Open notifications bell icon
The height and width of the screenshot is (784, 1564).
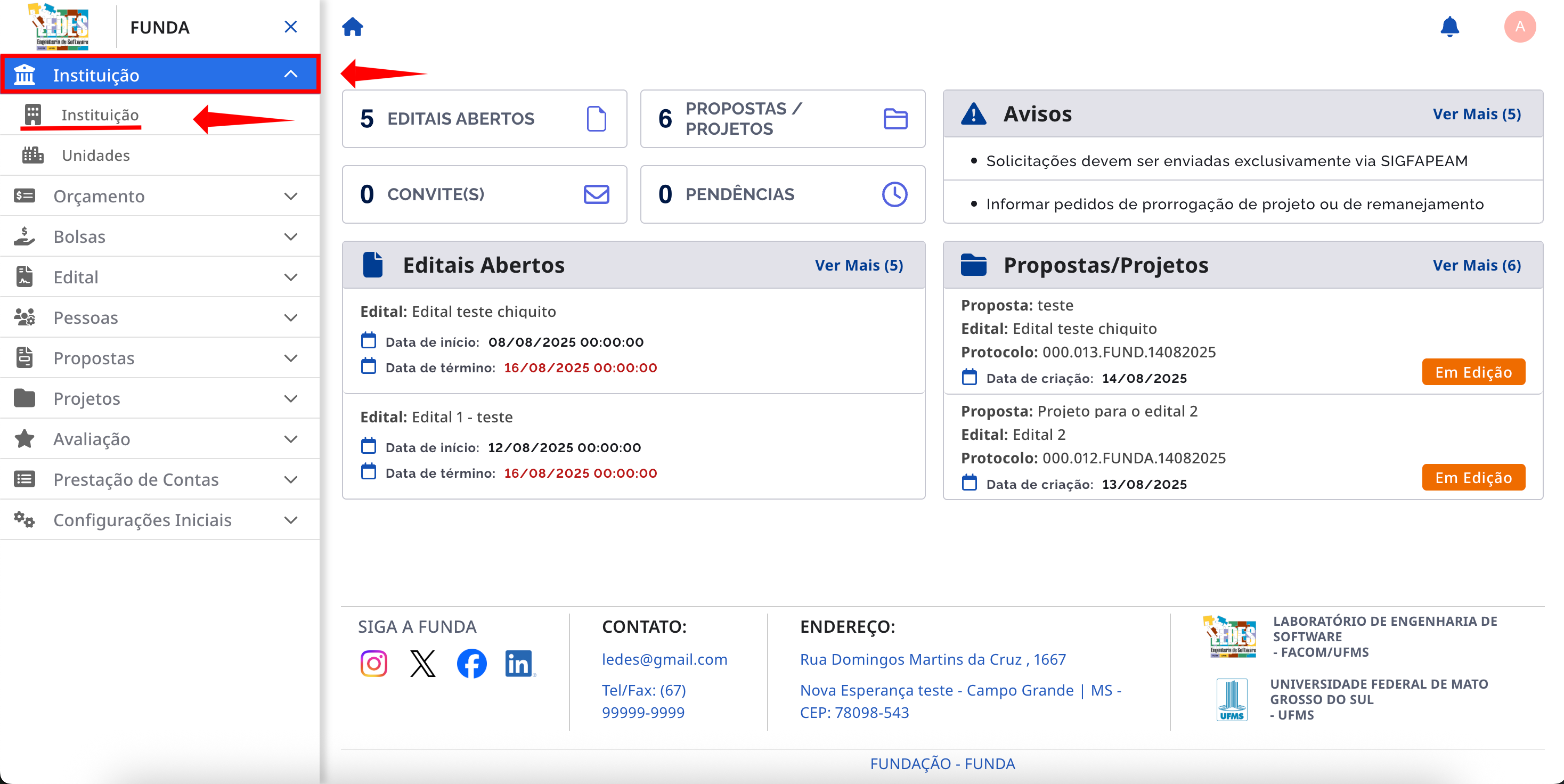pos(1449,27)
